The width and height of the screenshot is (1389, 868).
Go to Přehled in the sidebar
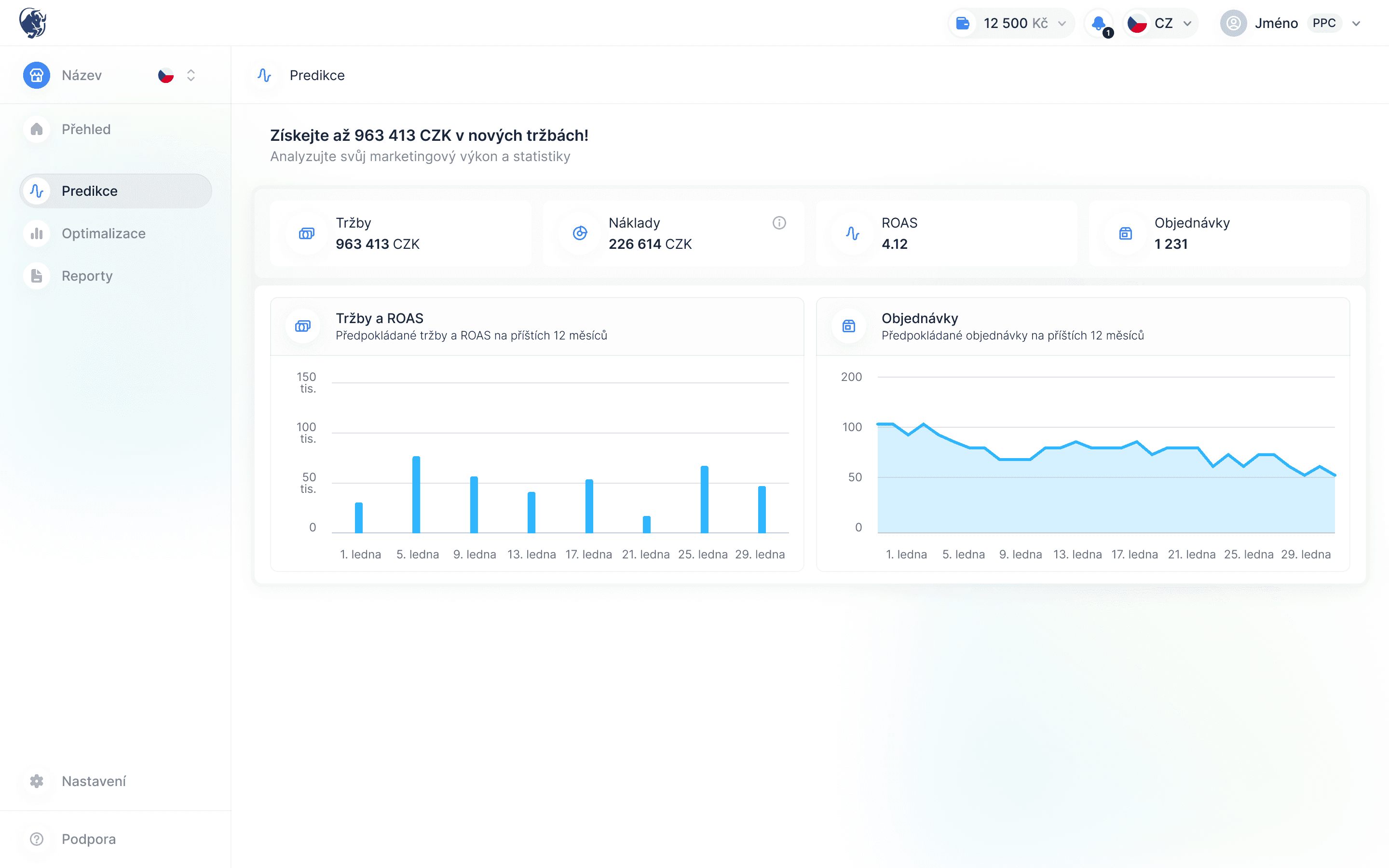(x=86, y=129)
